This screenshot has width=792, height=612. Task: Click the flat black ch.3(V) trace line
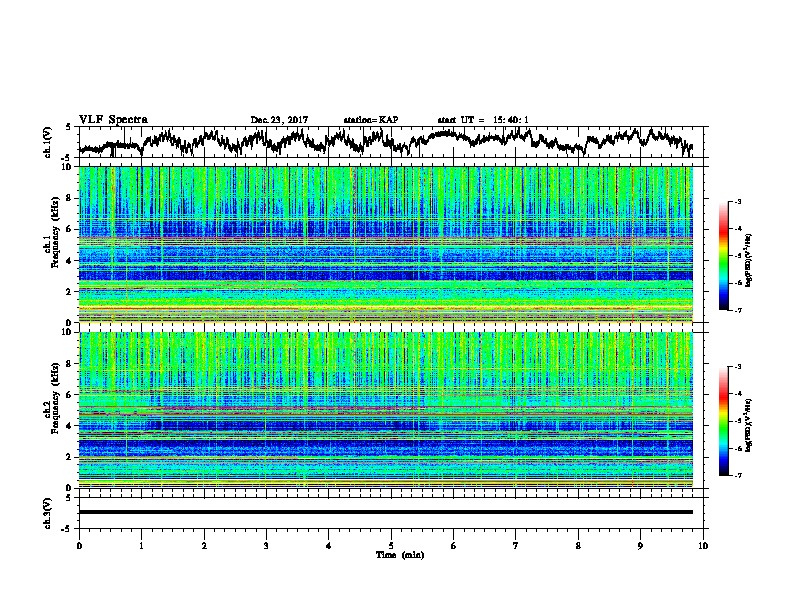386,512
